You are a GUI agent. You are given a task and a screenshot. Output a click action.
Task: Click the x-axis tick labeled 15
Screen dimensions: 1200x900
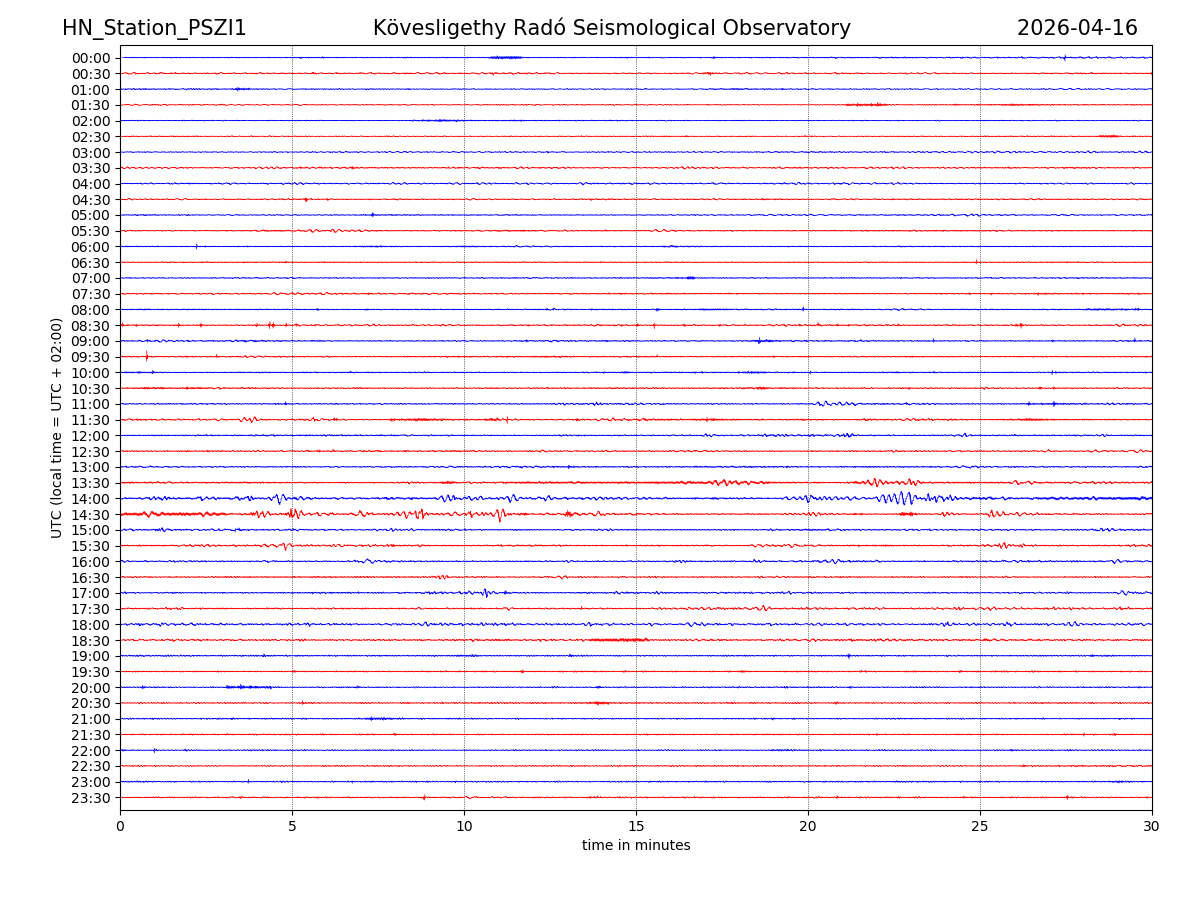(636, 827)
